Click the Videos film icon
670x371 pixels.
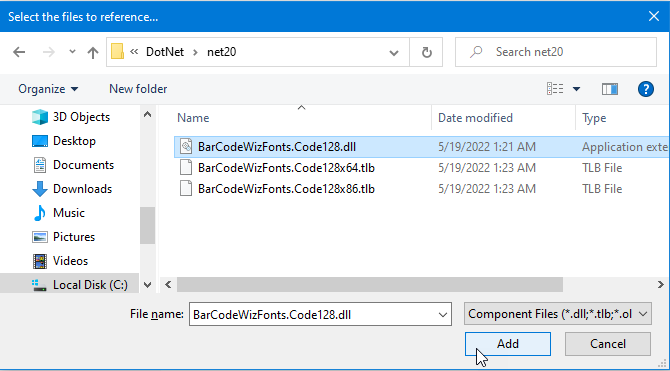40,261
